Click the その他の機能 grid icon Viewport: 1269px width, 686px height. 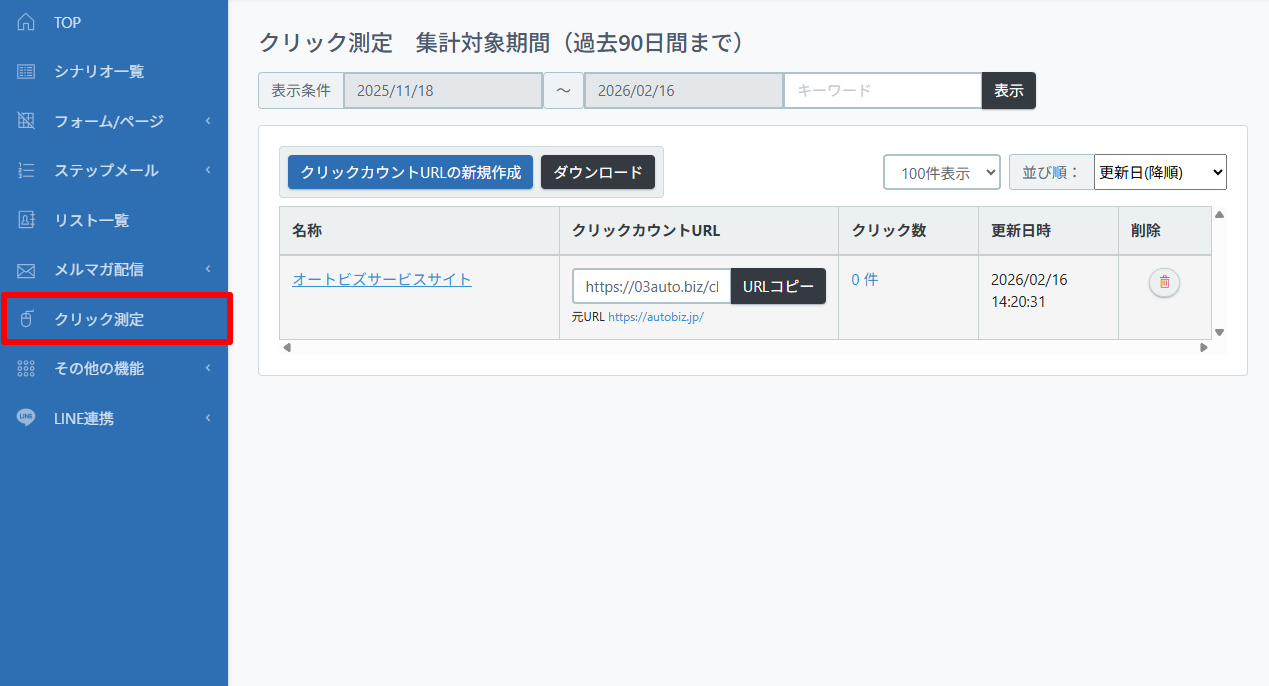pyautogui.click(x=26, y=369)
